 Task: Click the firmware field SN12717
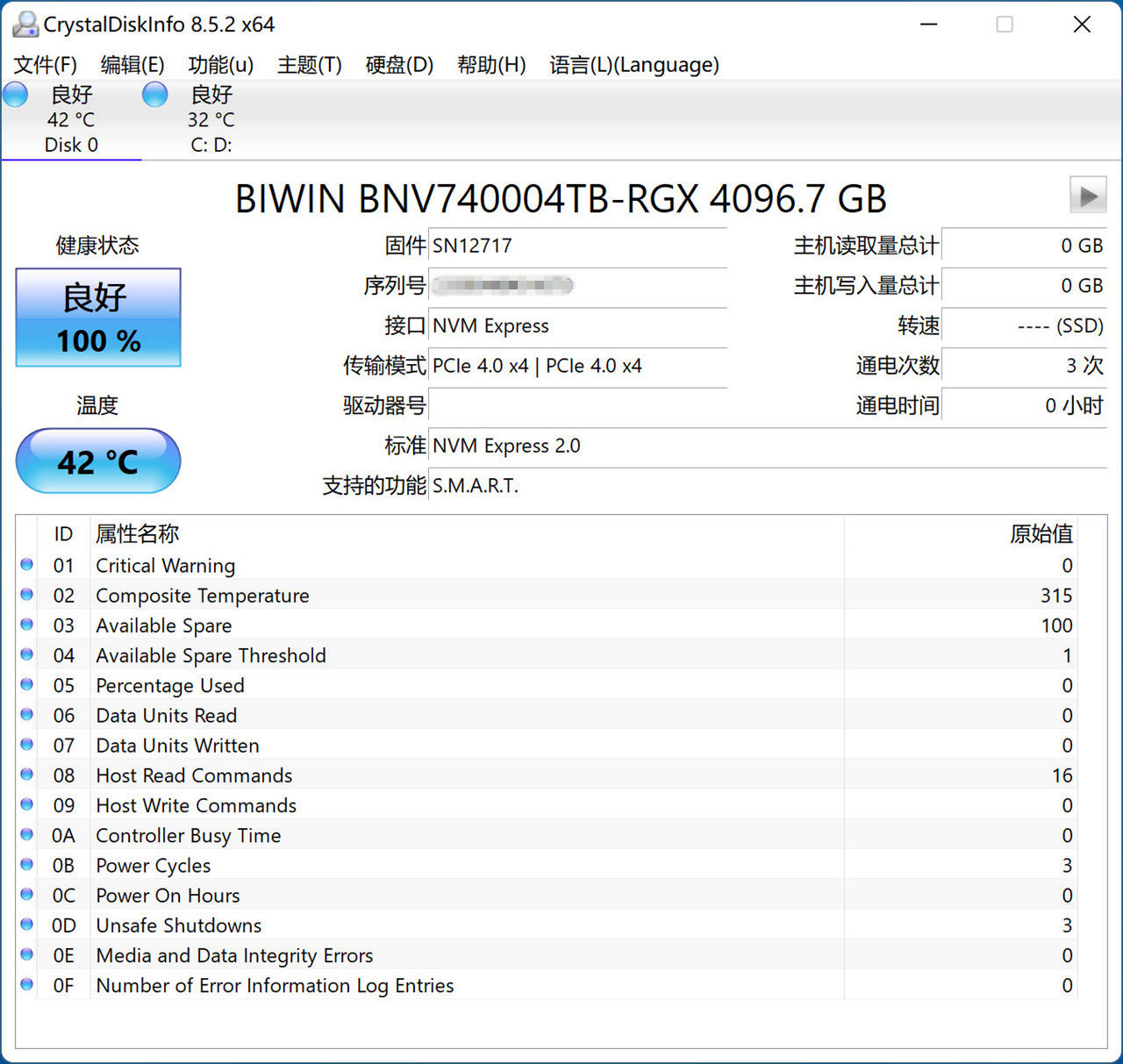(x=577, y=246)
